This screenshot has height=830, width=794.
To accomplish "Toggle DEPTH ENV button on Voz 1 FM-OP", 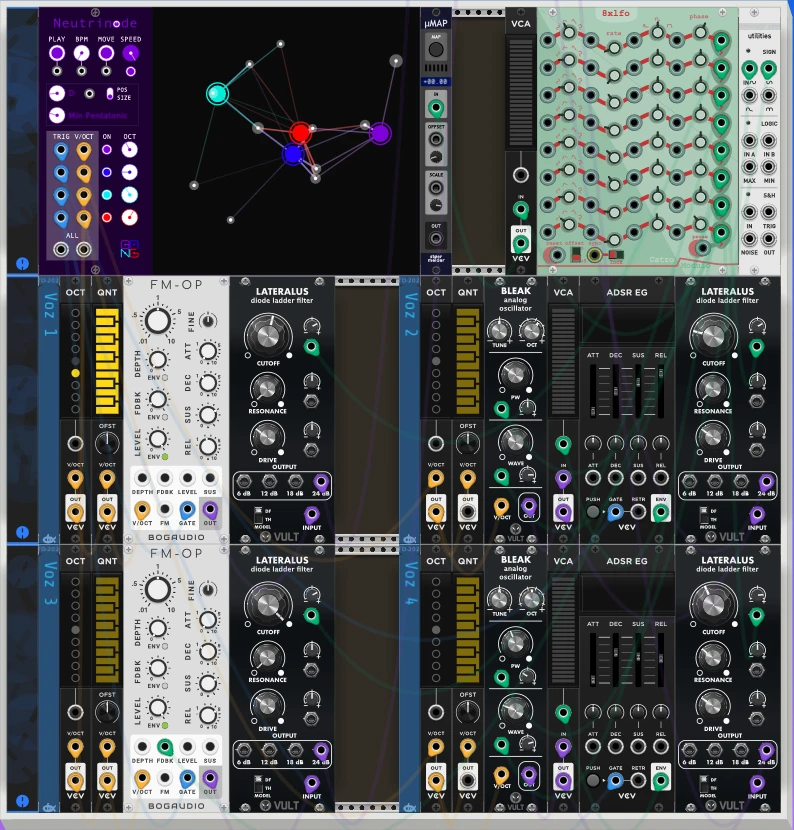I will point(165,377).
